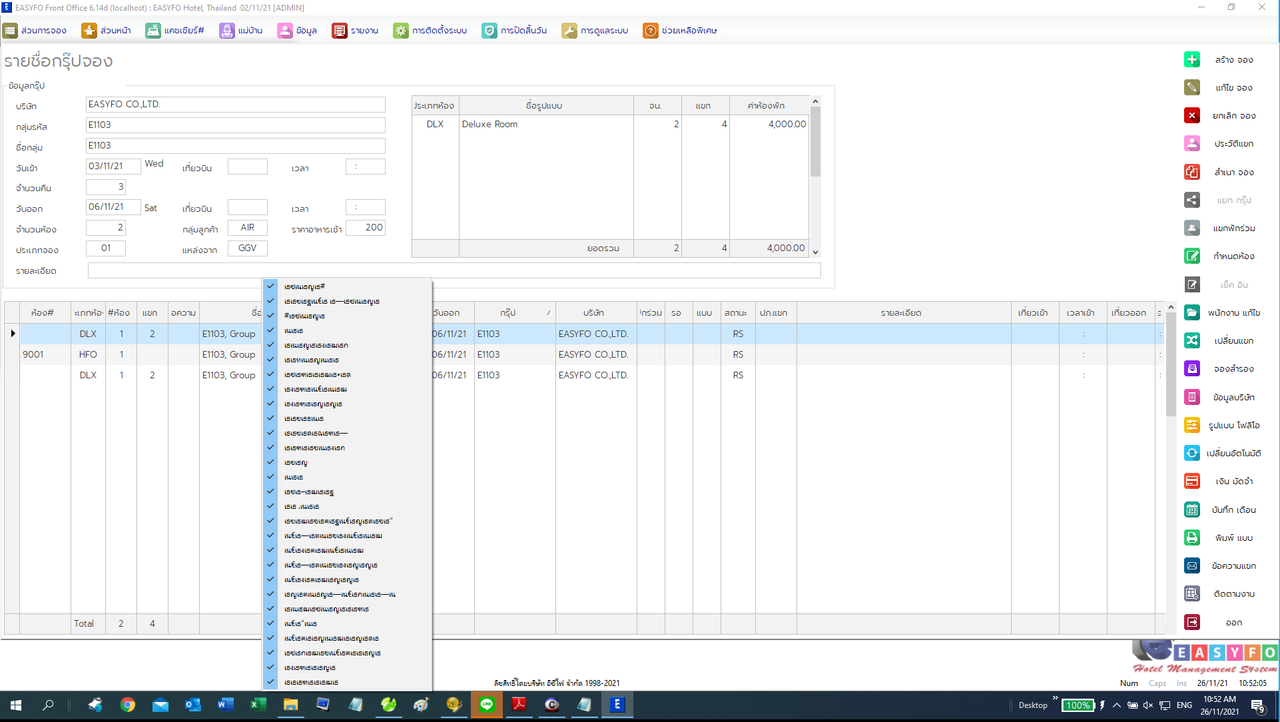Click the Sharing Guest (แขกพักร่วม) icon
This screenshot has height=722, width=1280.
point(1192,228)
